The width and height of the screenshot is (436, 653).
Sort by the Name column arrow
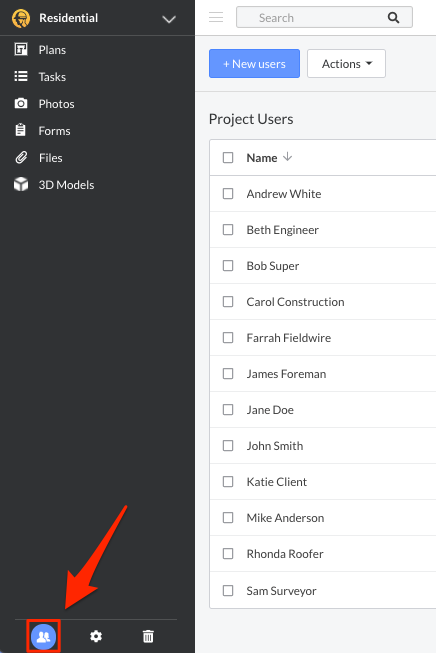[x=287, y=157]
